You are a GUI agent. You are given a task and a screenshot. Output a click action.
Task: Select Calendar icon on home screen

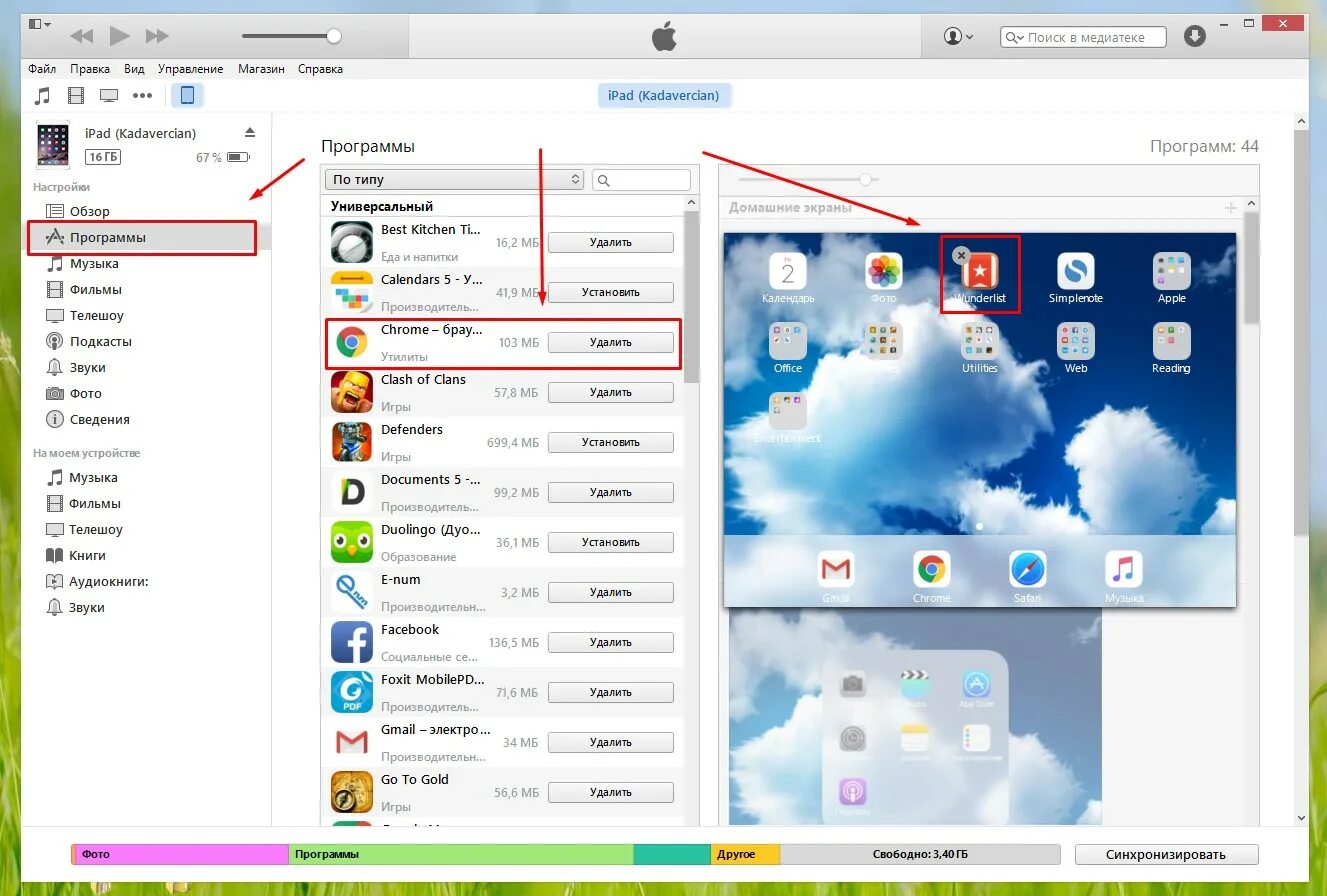coord(788,271)
